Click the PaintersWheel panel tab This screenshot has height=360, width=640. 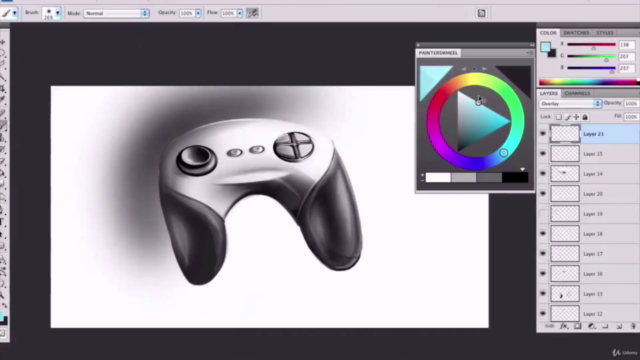tap(438, 53)
